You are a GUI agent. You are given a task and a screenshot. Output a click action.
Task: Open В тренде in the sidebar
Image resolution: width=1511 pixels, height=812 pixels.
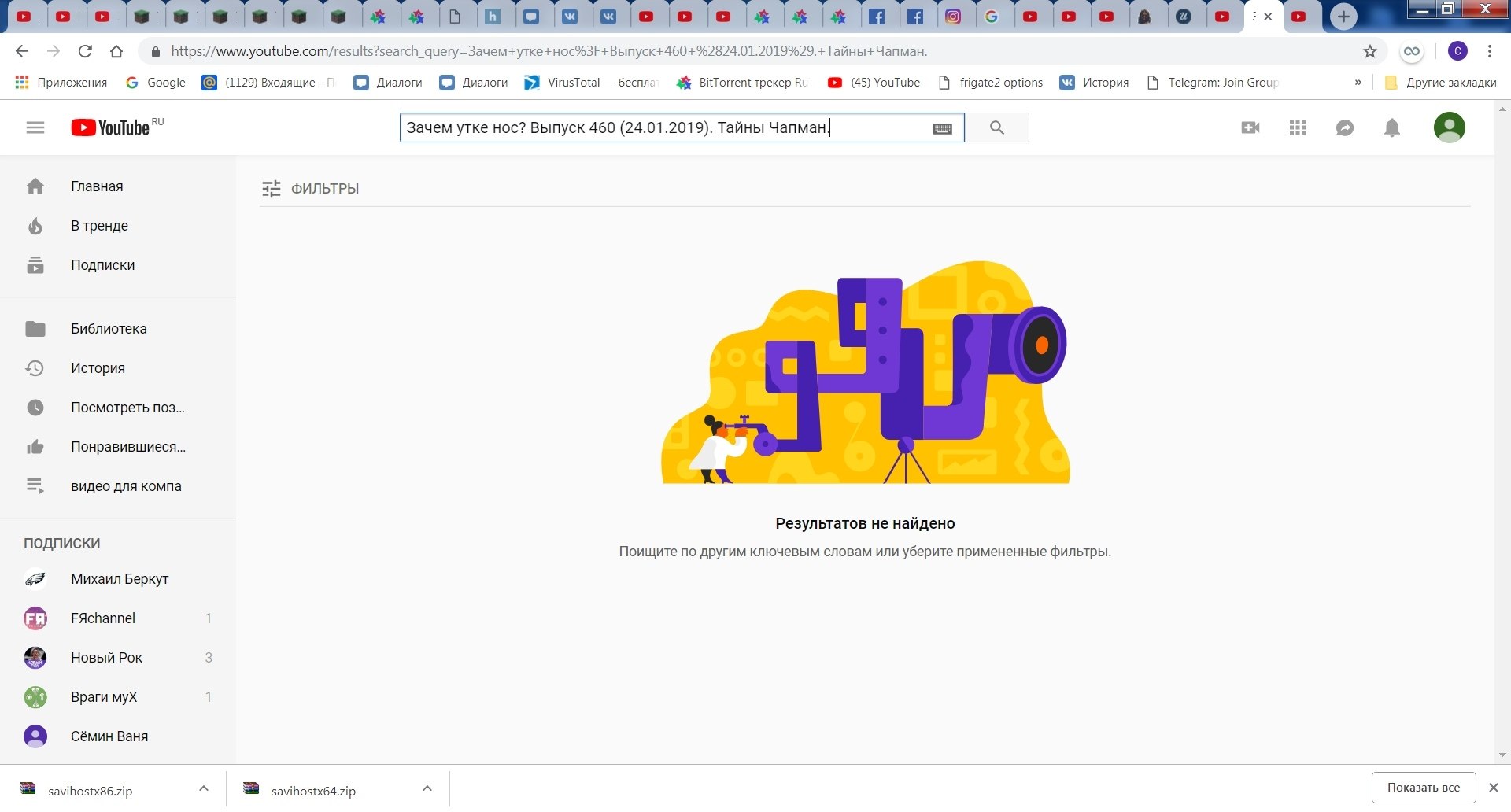tap(118, 226)
